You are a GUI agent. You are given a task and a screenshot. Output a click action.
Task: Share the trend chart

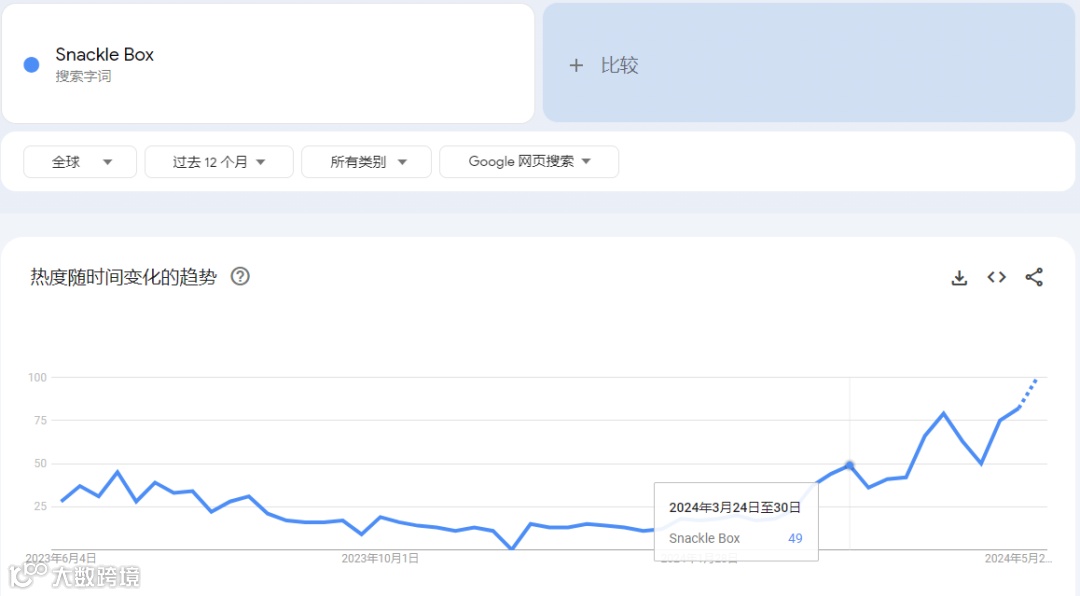pos(1034,277)
